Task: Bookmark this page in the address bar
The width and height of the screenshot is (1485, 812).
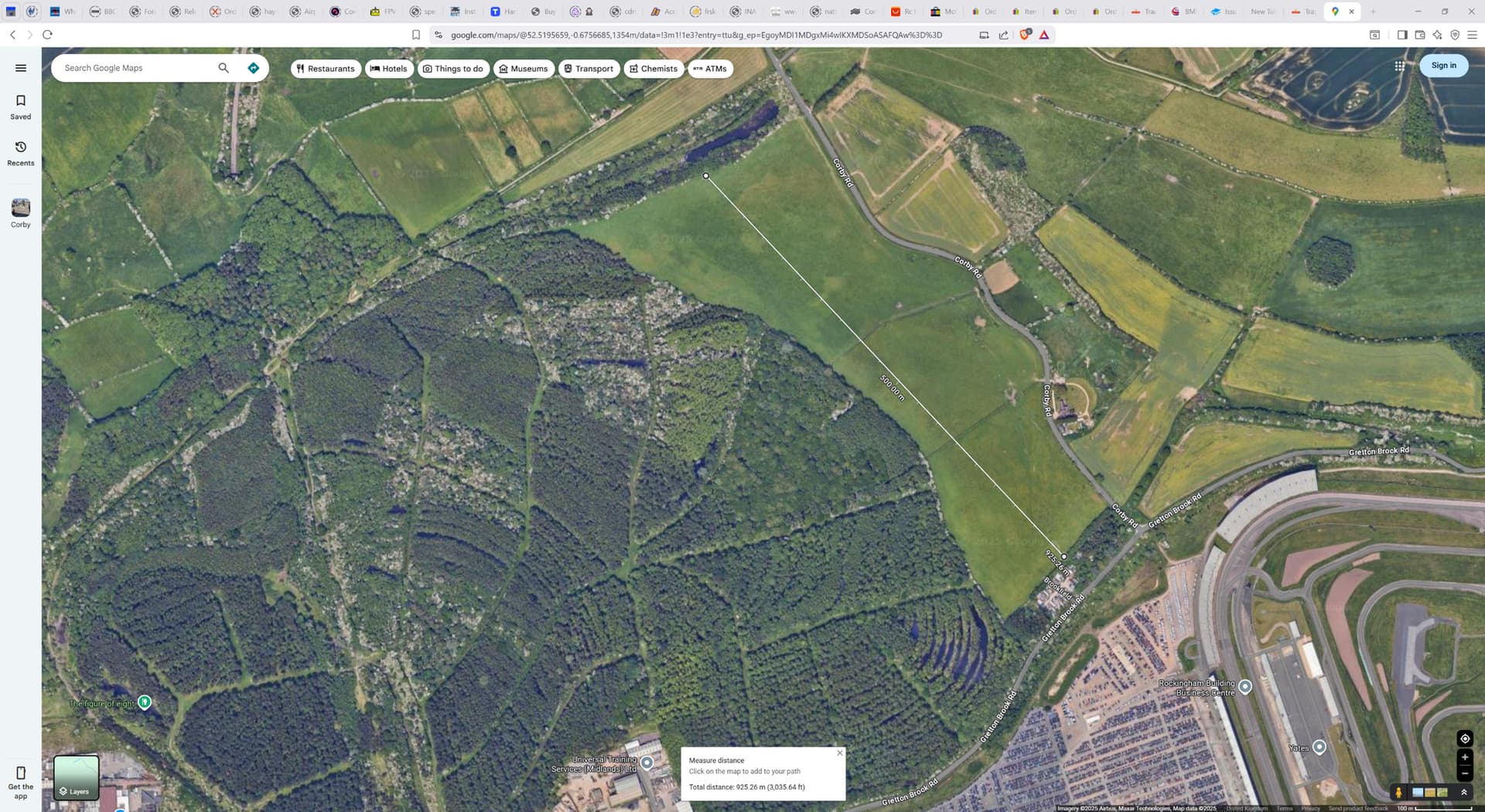Action: pyautogui.click(x=416, y=35)
